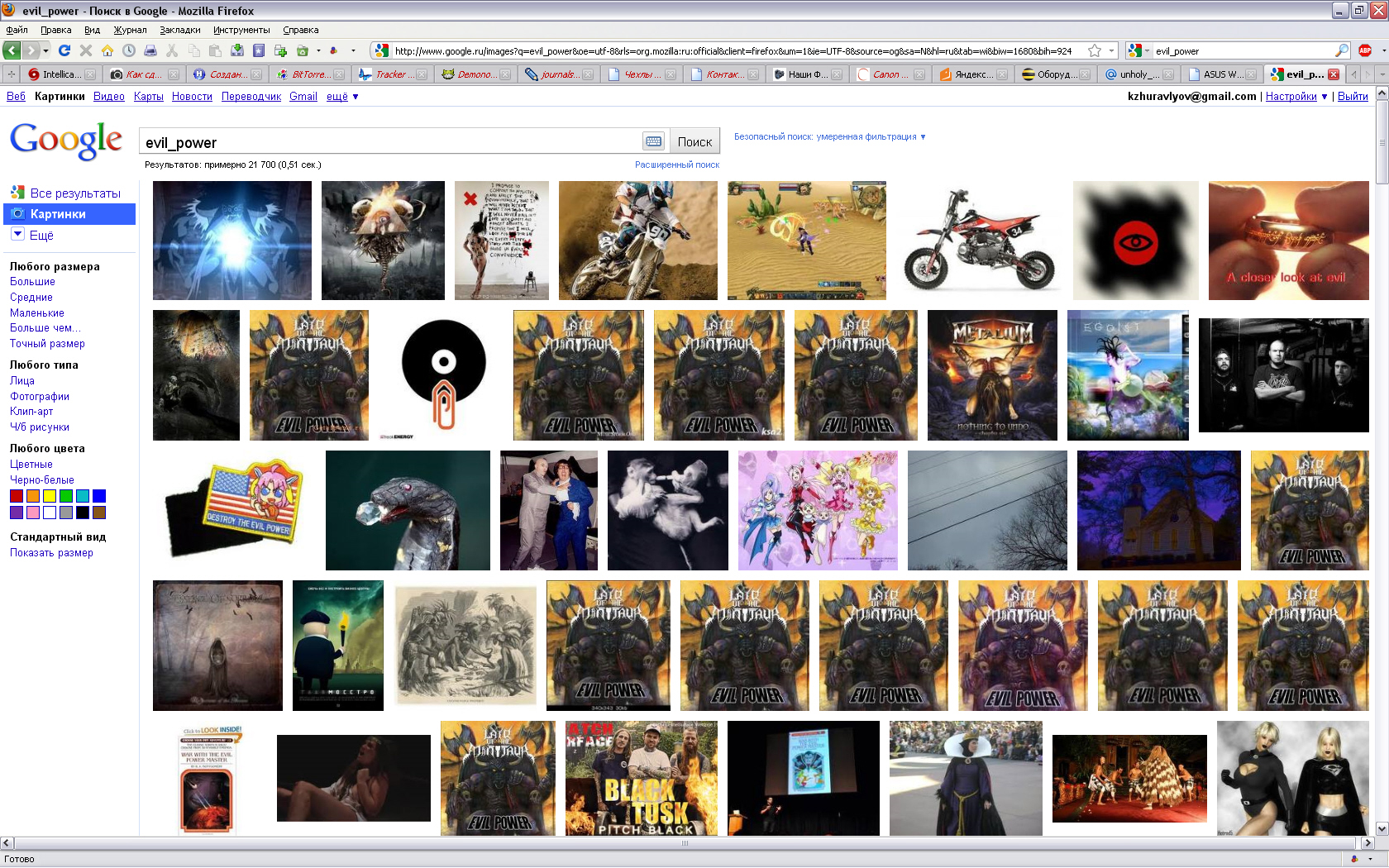
Task: Pick the brown color filter swatch
Action: 99,513
